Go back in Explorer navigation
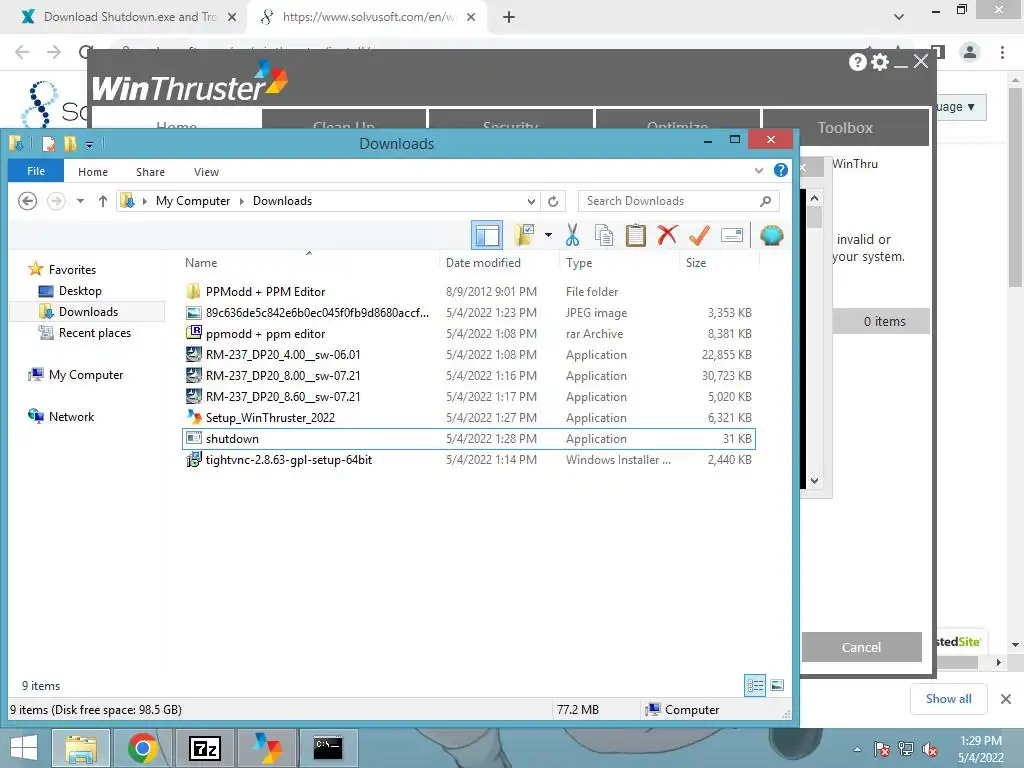The image size is (1024, 768). [27, 201]
